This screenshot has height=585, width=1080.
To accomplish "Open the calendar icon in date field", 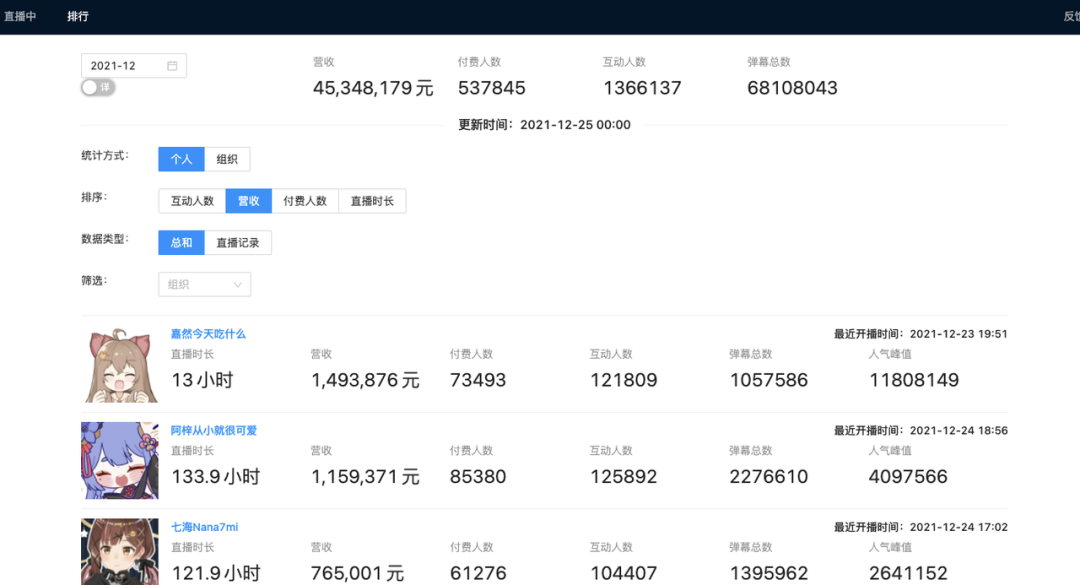I will (172, 65).
